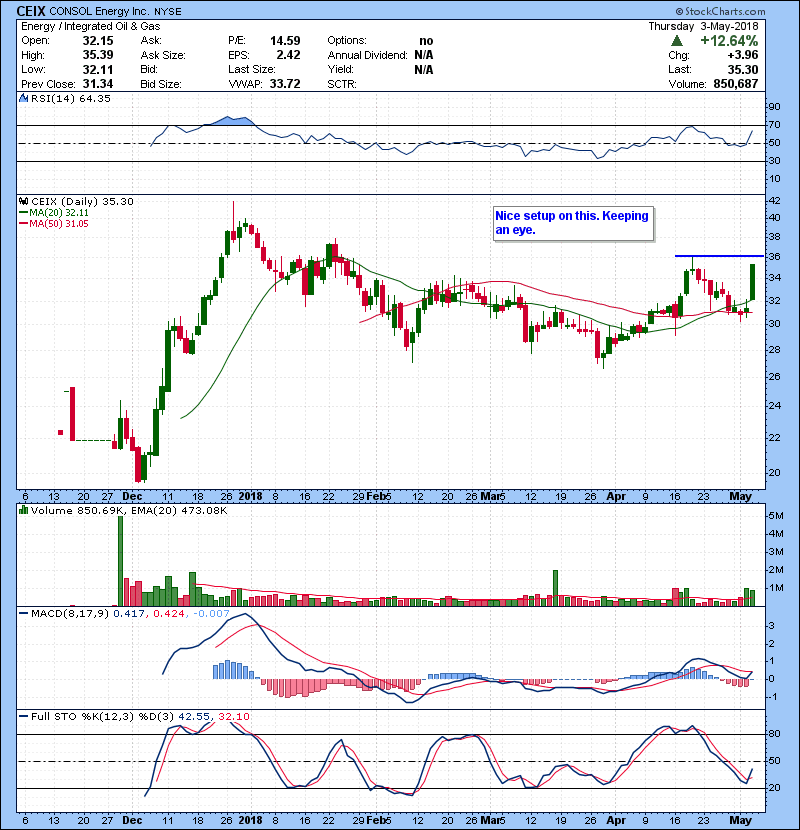Select the blue line marker before MACD(8,17,9)
Viewport: 800px width, 830px height.
coord(23,614)
